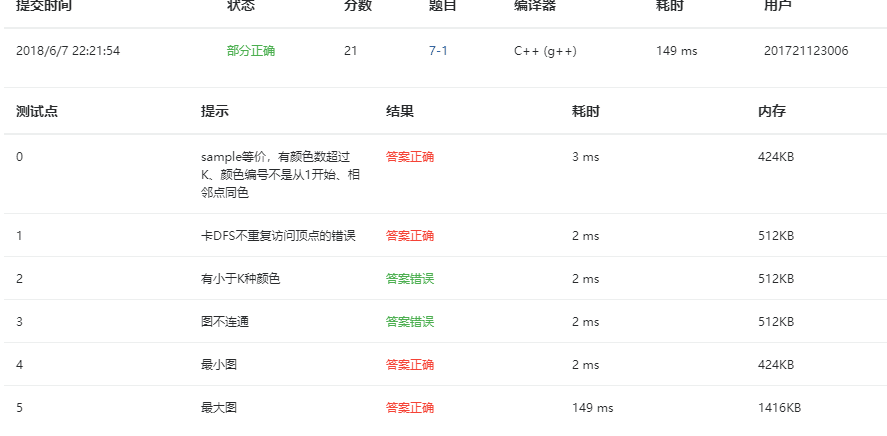Click the 内存 column header
The image size is (887, 436).
772,111
